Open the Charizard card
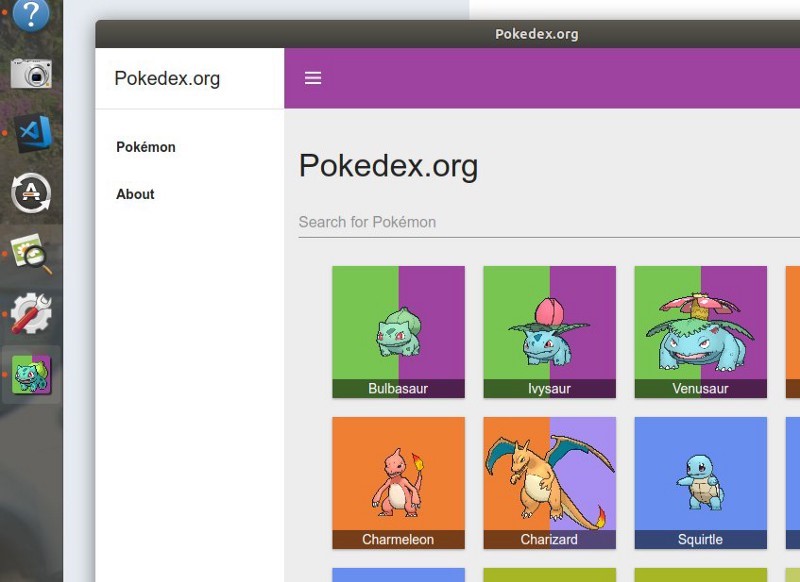800x582 pixels. [x=549, y=483]
